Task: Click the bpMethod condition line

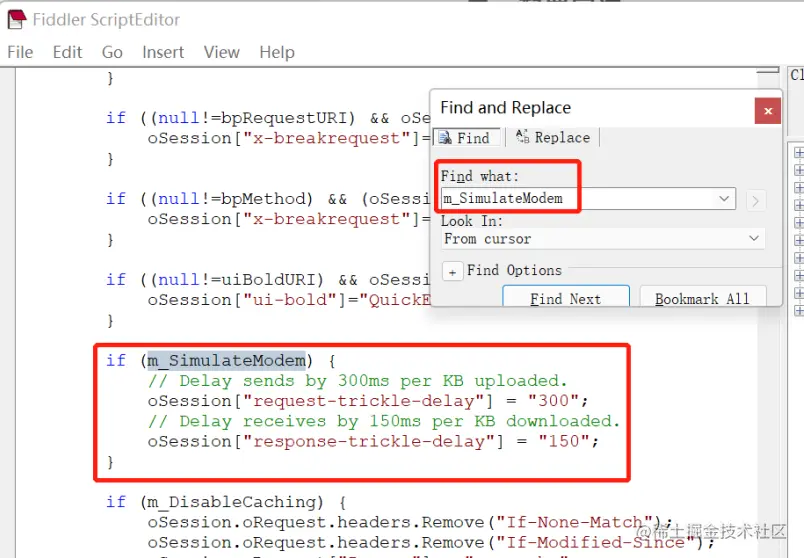Action: [x=267, y=199]
